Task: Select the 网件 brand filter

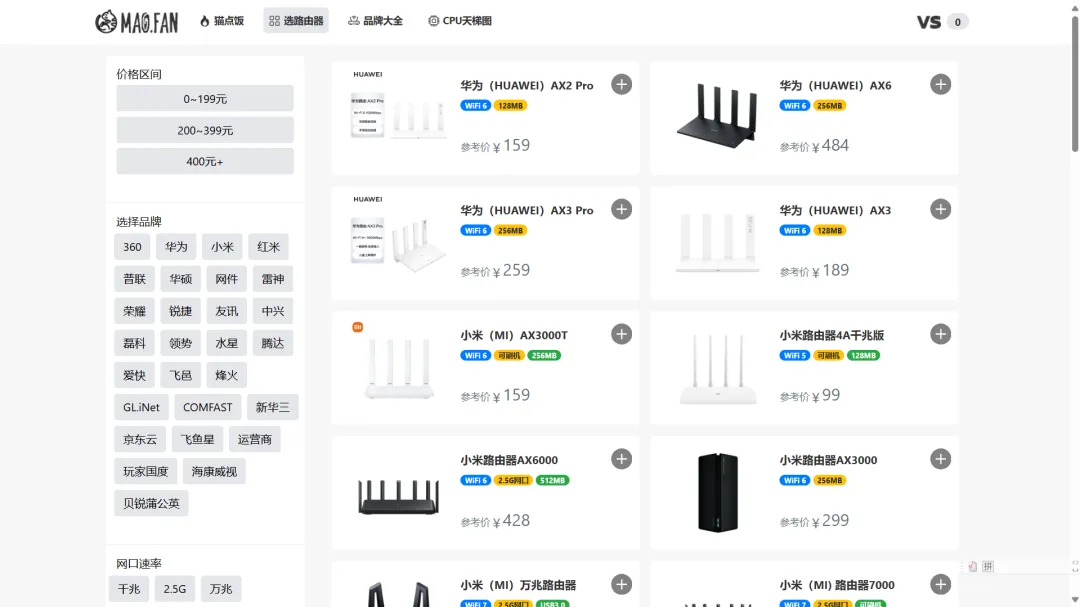Action: click(x=227, y=279)
